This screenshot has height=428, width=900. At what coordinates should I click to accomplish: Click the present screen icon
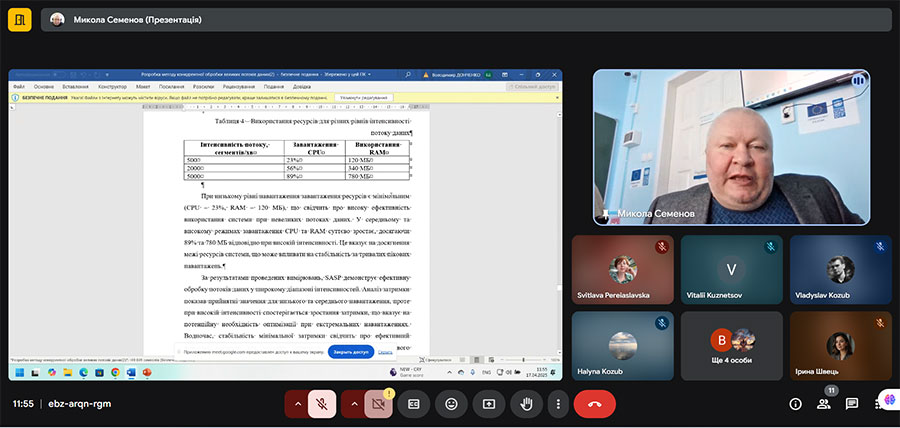[488, 404]
